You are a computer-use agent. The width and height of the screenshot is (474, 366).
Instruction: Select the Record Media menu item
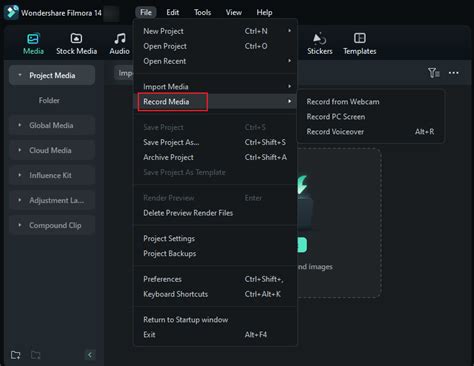[x=215, y=101]
